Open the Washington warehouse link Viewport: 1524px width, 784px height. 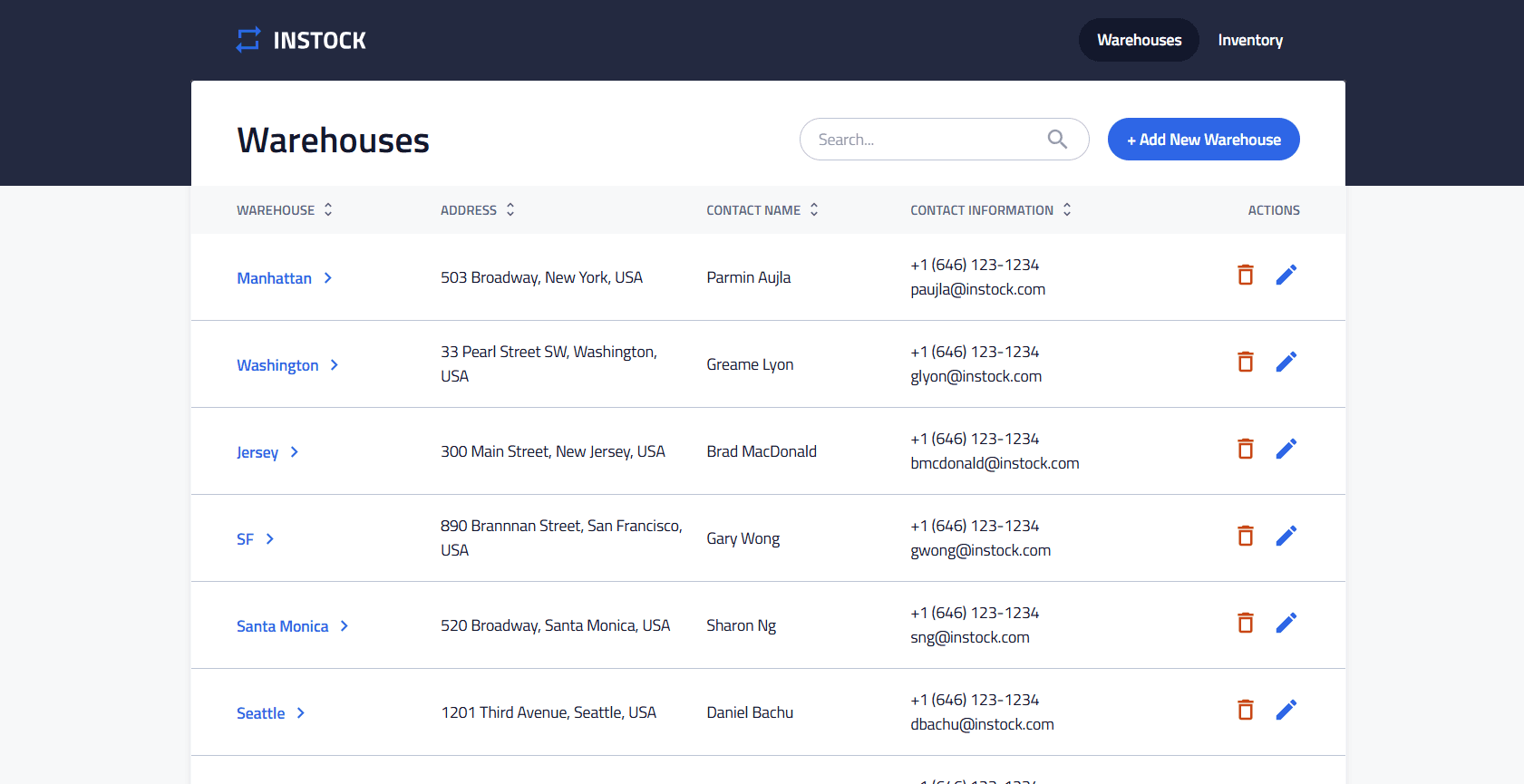pos(277,365)
